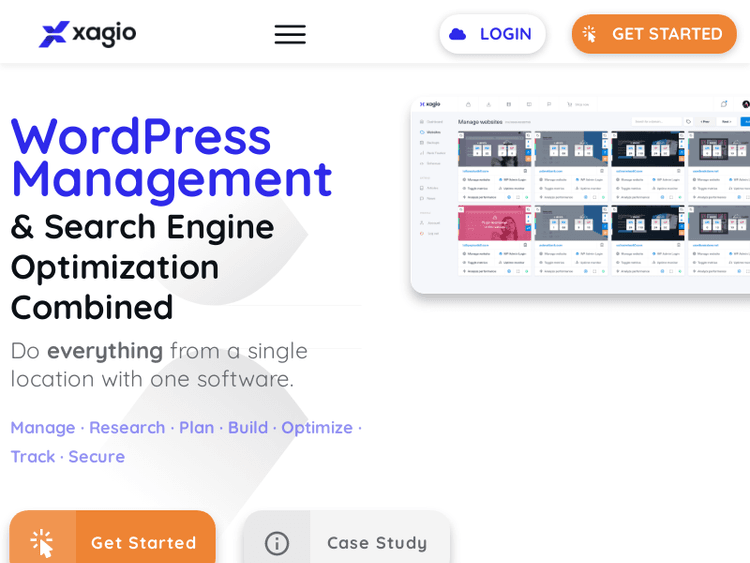This screenshot has height=563, width=750.
Task: Click the xagio logo in header
Action: click(x=87, y=34)
